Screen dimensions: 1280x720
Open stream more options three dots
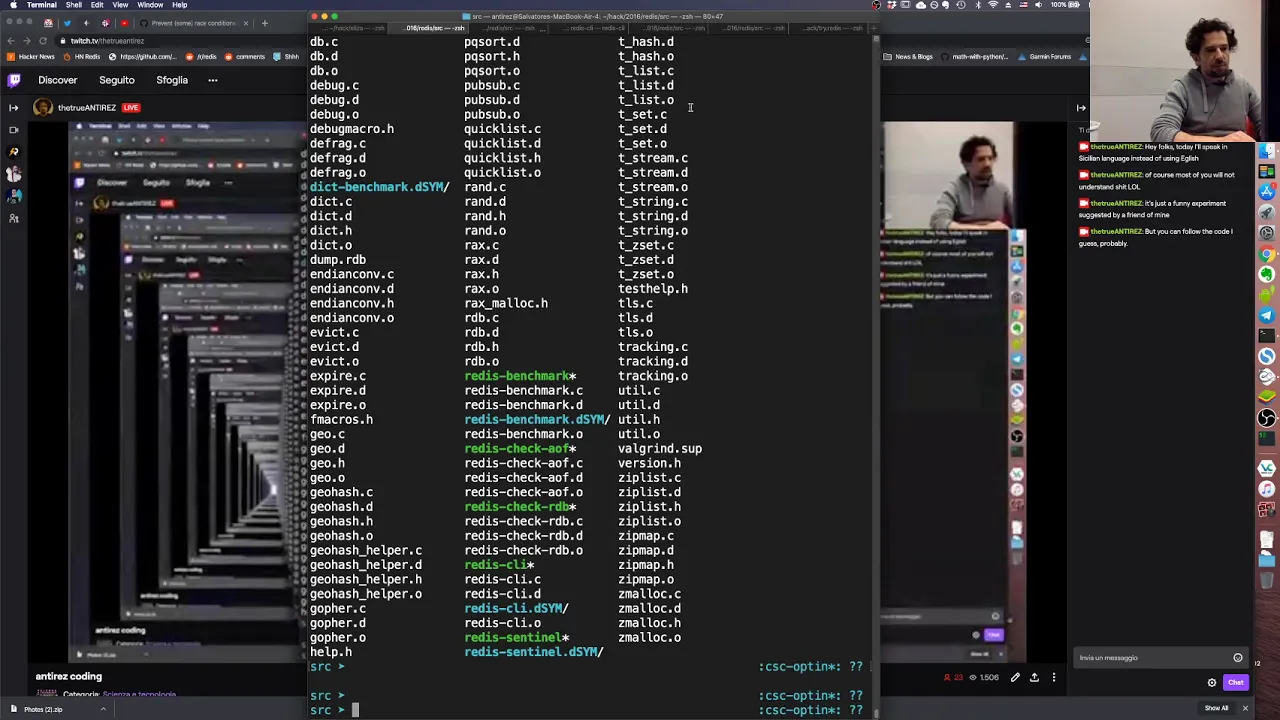[1053, 678]
